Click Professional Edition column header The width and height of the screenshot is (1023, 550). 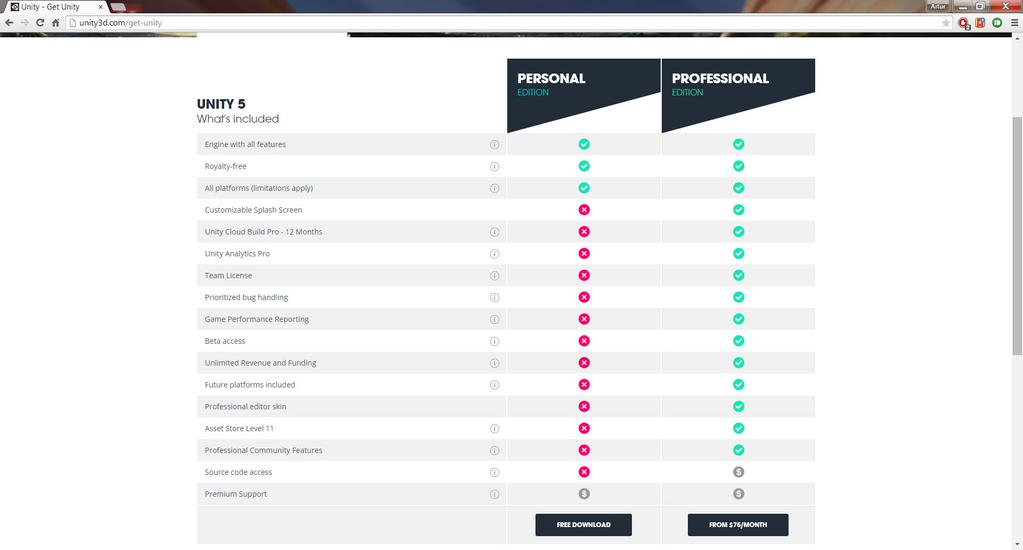pos(739,95)
